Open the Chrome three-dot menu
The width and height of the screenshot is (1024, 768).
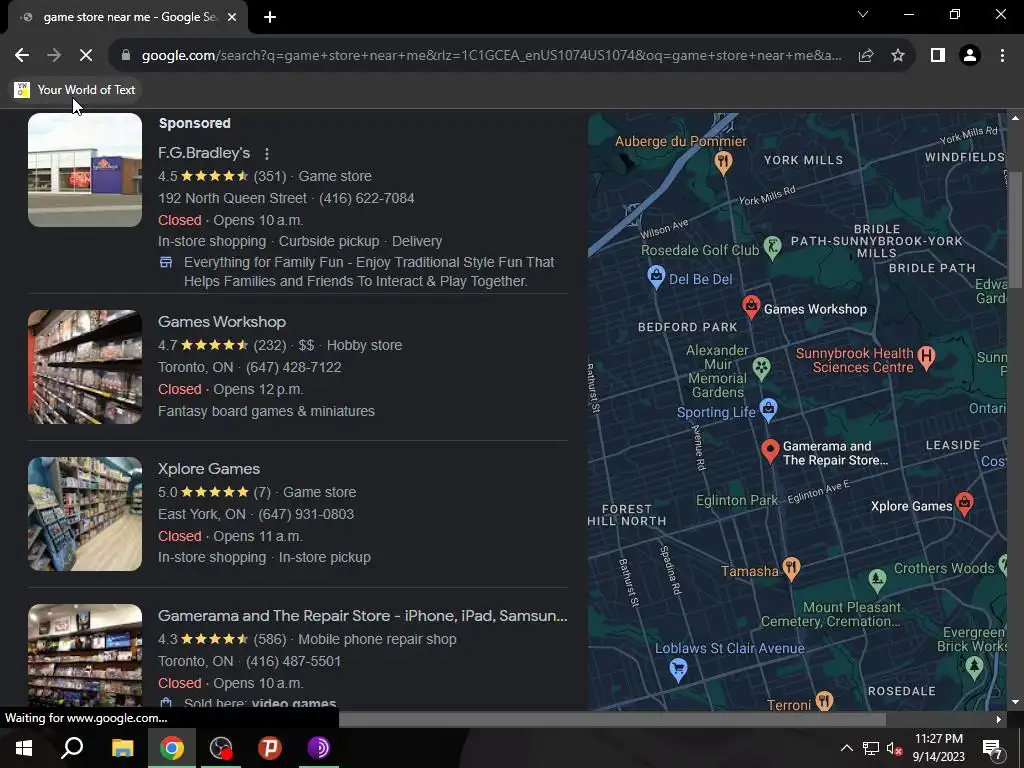click(x=1002, y=56)
